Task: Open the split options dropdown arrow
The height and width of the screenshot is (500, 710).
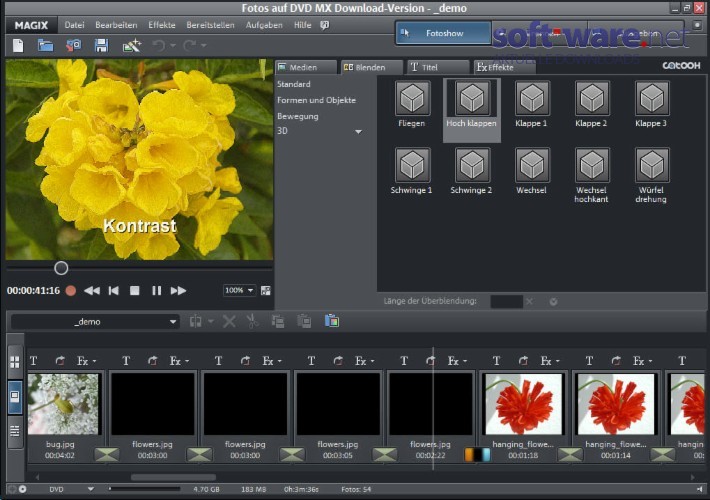Action: [x=211, y=322]
